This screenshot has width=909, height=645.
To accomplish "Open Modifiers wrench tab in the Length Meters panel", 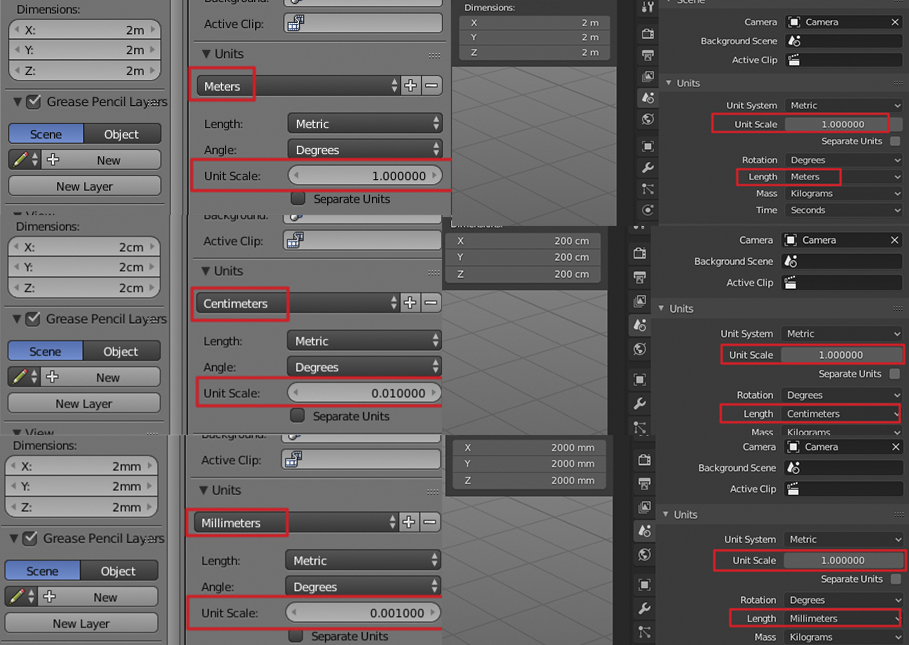I will [648, 168].
